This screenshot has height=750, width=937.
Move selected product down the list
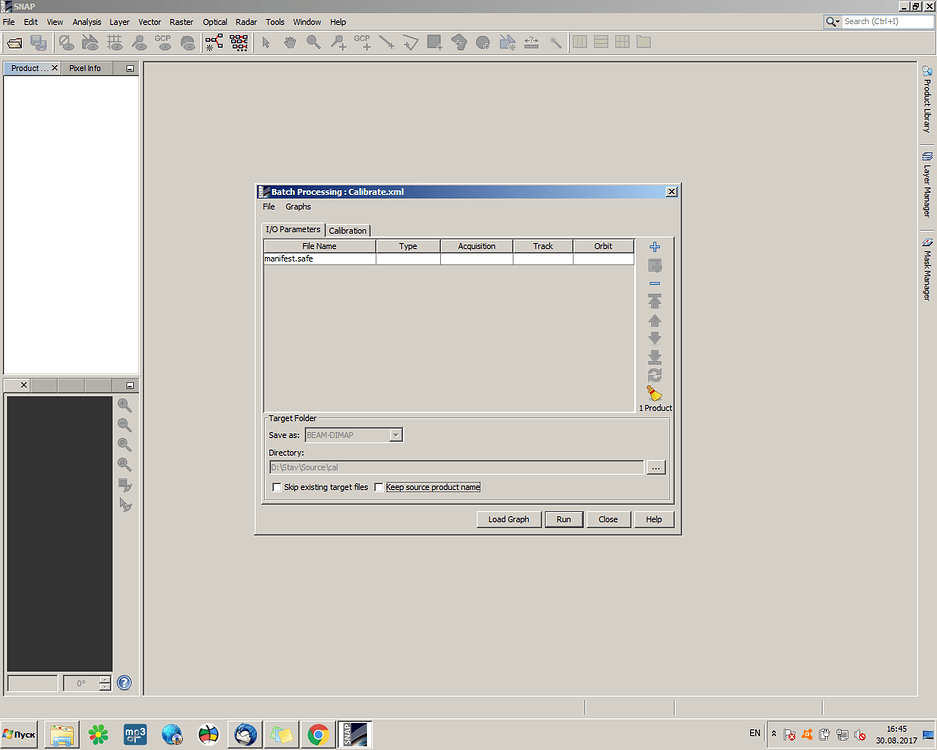pos(655,338)
